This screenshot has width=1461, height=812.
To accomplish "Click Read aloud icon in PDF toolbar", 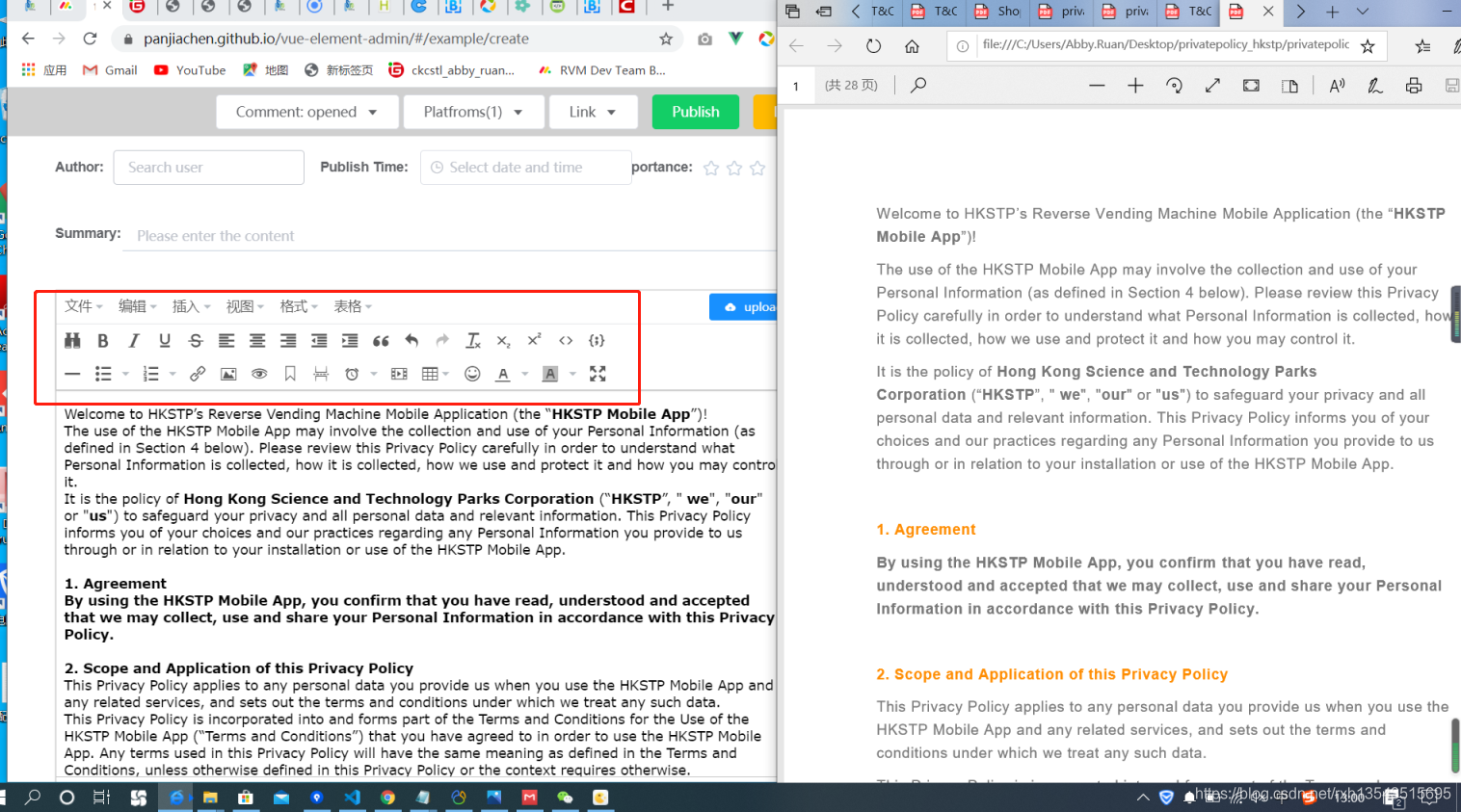I will tap(1337, 86).
